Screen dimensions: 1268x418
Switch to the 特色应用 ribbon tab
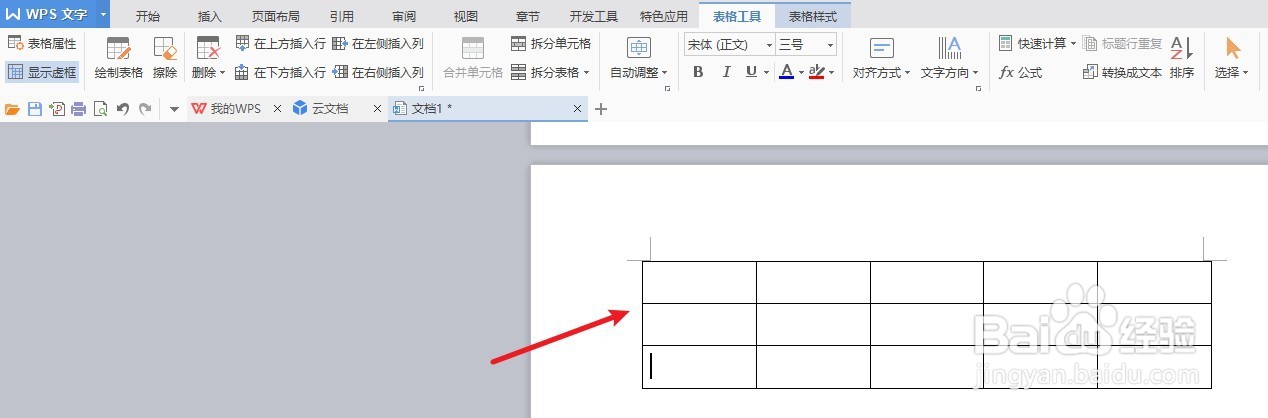(664, 16)
